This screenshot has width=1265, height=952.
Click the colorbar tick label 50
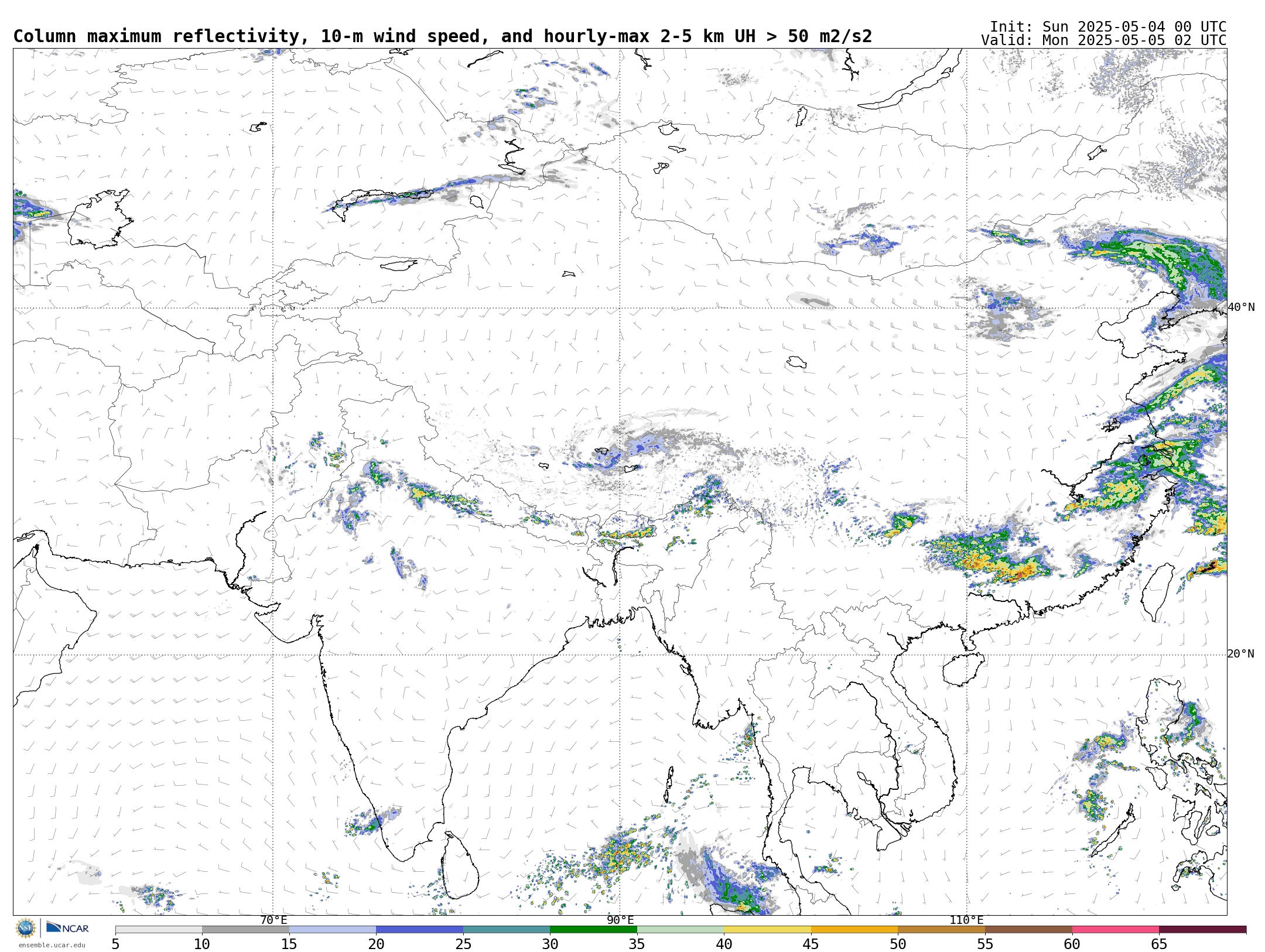pos(898,944)
